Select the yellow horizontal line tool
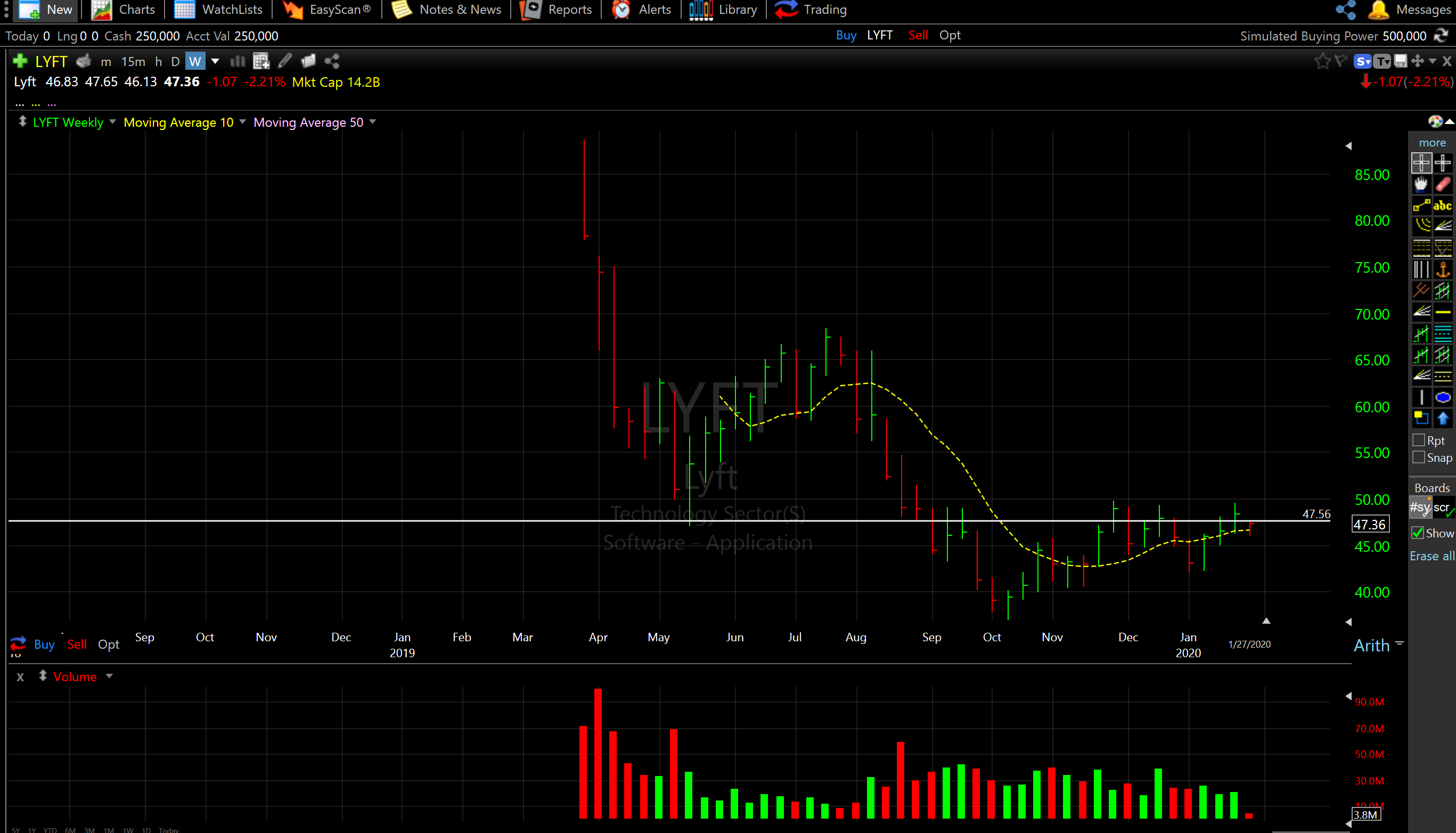The width and height of the screenshot is (1456, 833). (1443, 312)
